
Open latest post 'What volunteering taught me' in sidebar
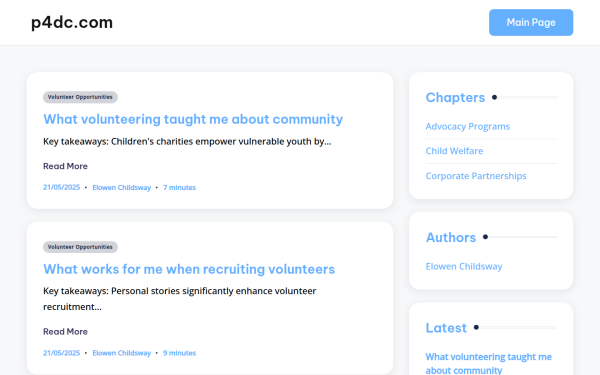click(489, 364)
